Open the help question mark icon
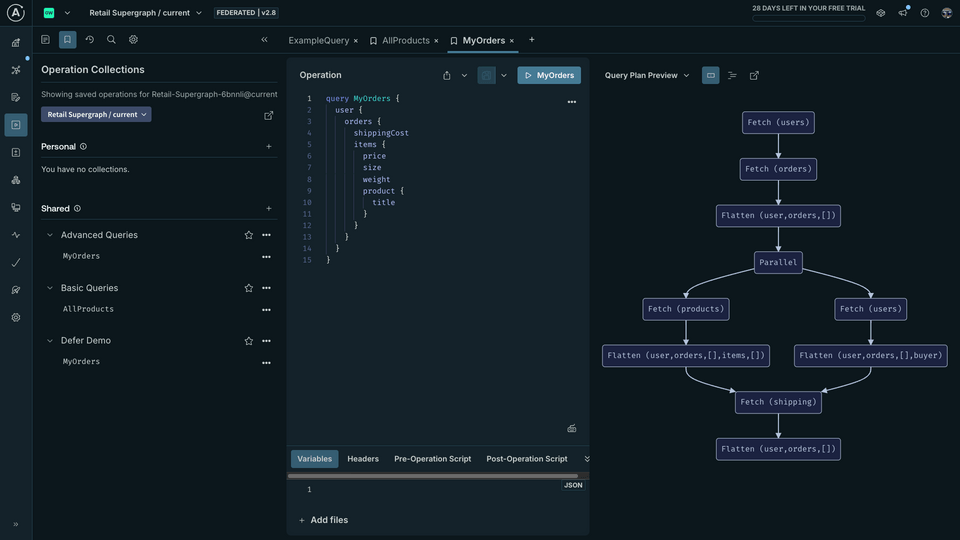Screen dimensions: 960x540 [924, 13]
